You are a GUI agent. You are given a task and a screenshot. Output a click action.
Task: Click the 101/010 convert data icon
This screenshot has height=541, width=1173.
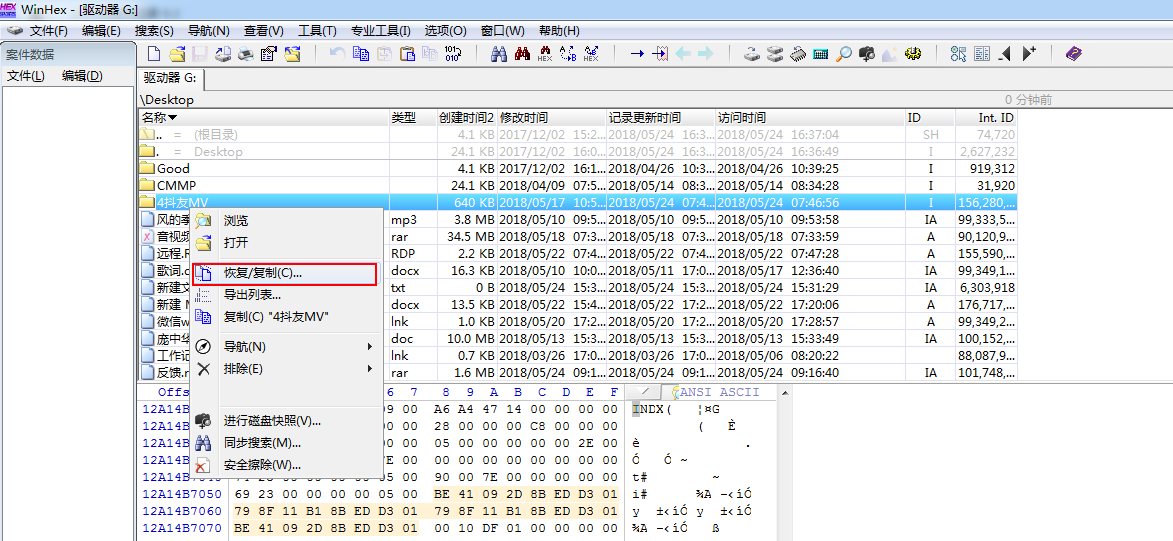pyautogui.click(x=453, y=54)
